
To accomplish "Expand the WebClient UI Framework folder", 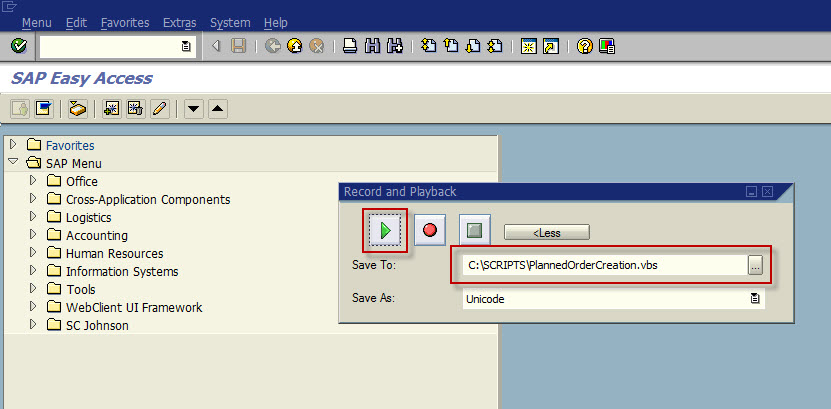I will click(33, 306).
